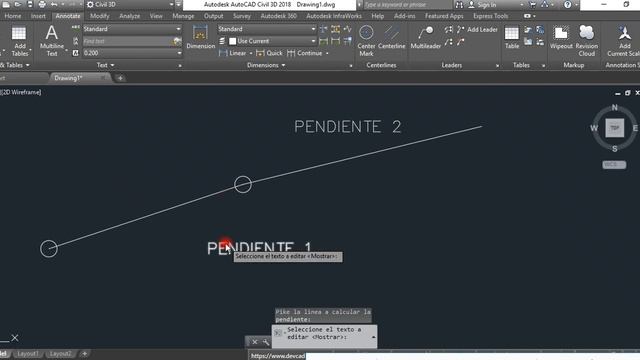Insert a Table from the Tables panel
This screenshot has width=640, height=360.
512,38
